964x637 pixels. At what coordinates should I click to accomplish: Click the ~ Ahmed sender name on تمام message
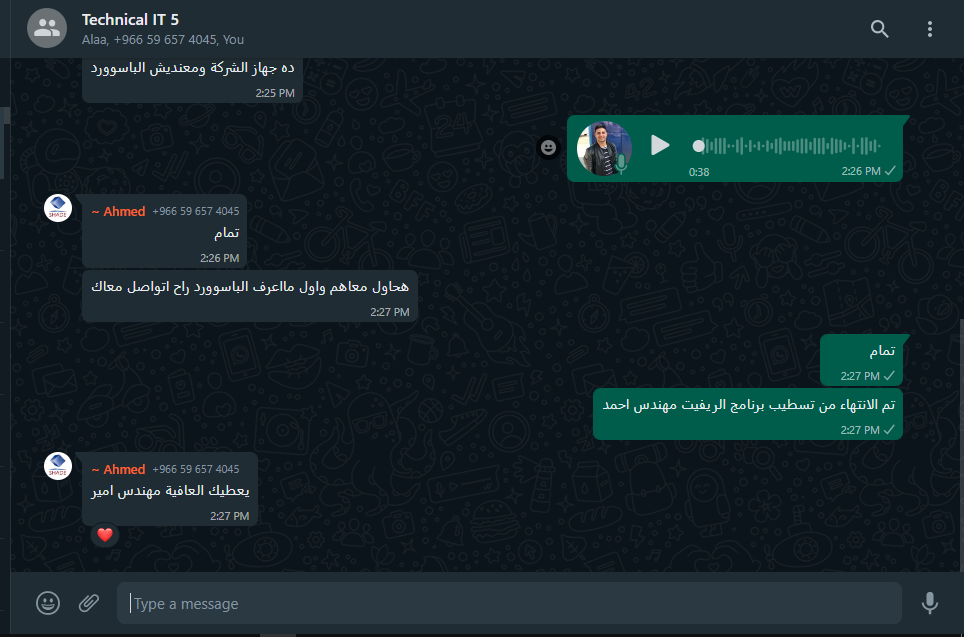coord(119,212)
